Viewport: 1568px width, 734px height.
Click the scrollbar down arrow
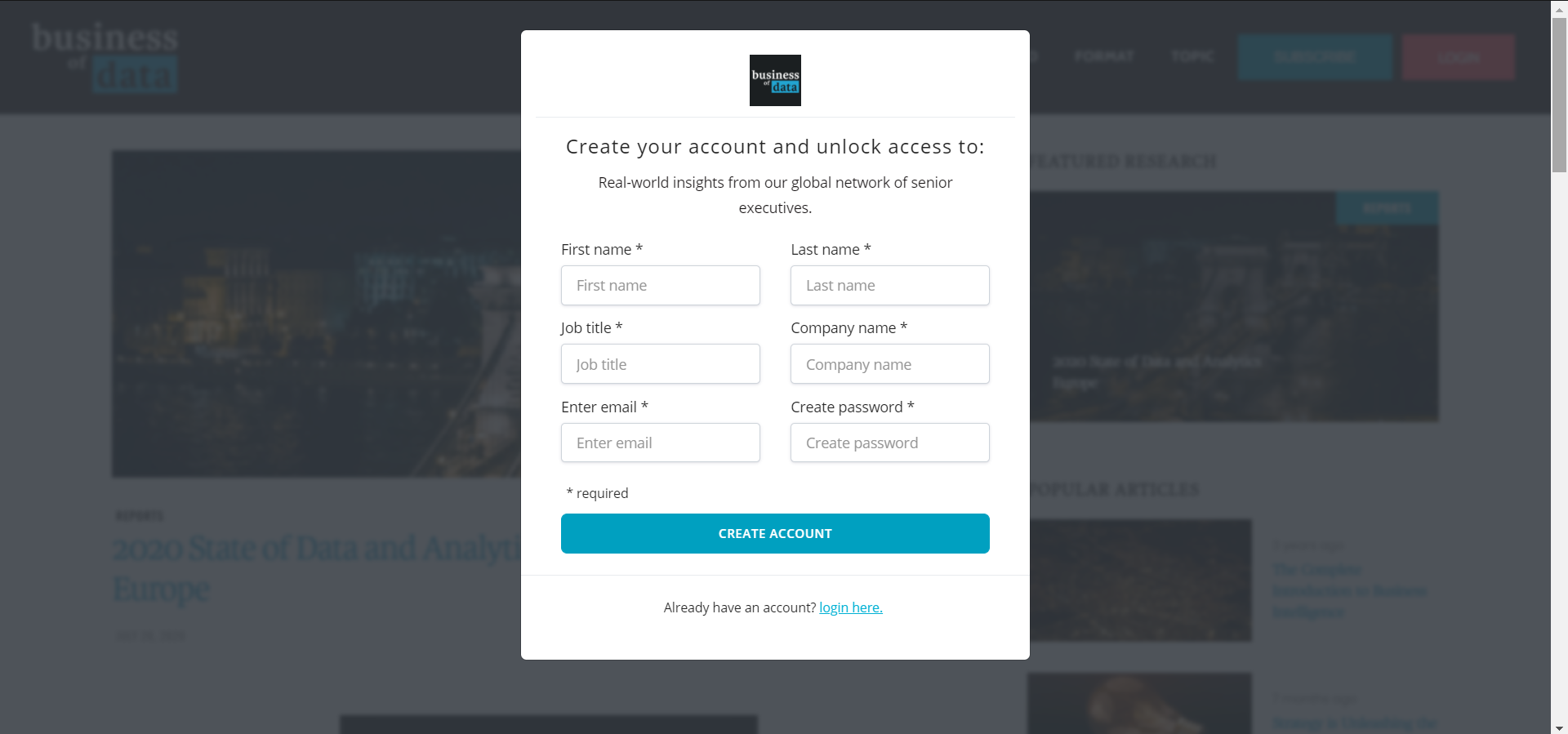click(x=1559, y=727)
